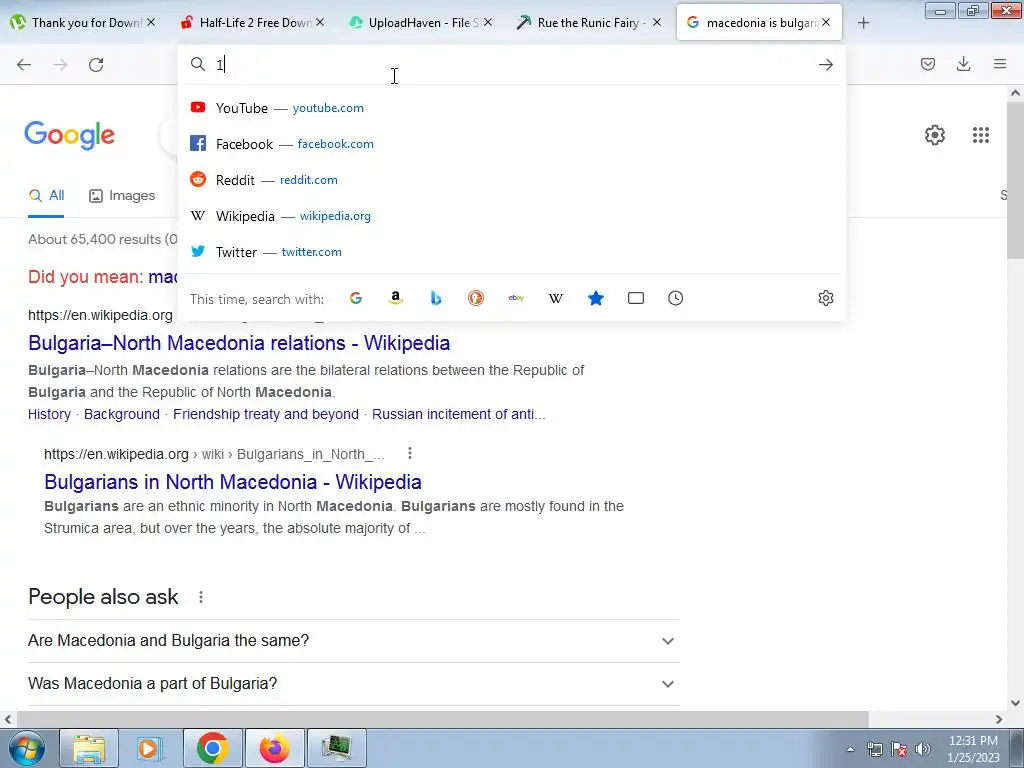
Task: Open File Explorer from the taskbar
Action: click(x=89, y=748)
